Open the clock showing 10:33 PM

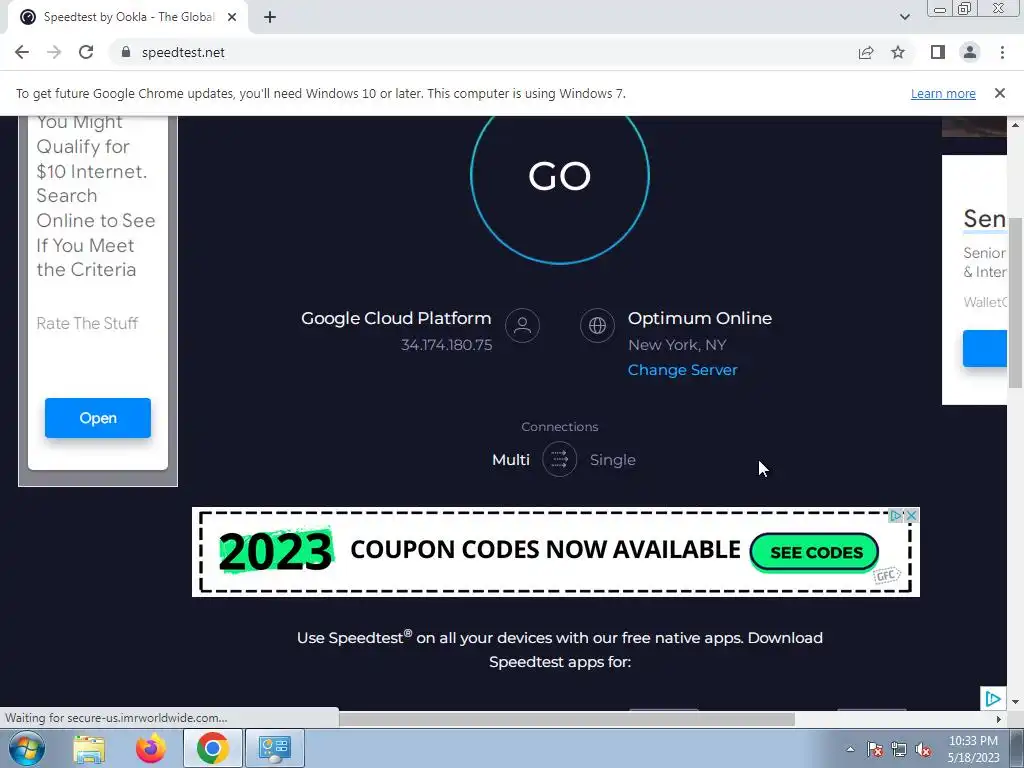coord(973,749)
